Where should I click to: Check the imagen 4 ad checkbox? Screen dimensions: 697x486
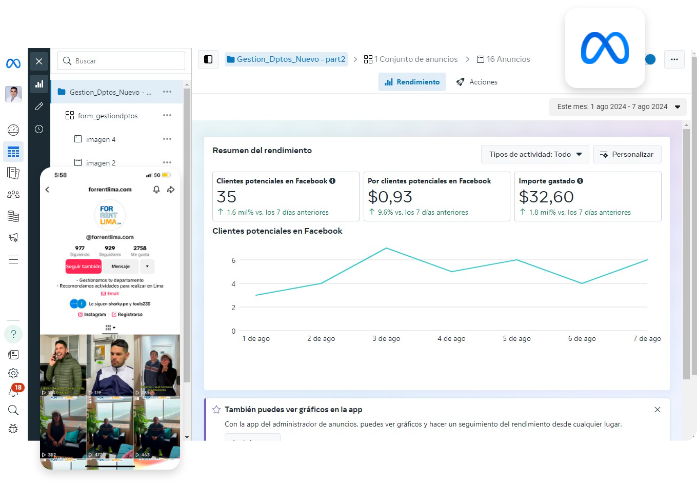[78, 139]
